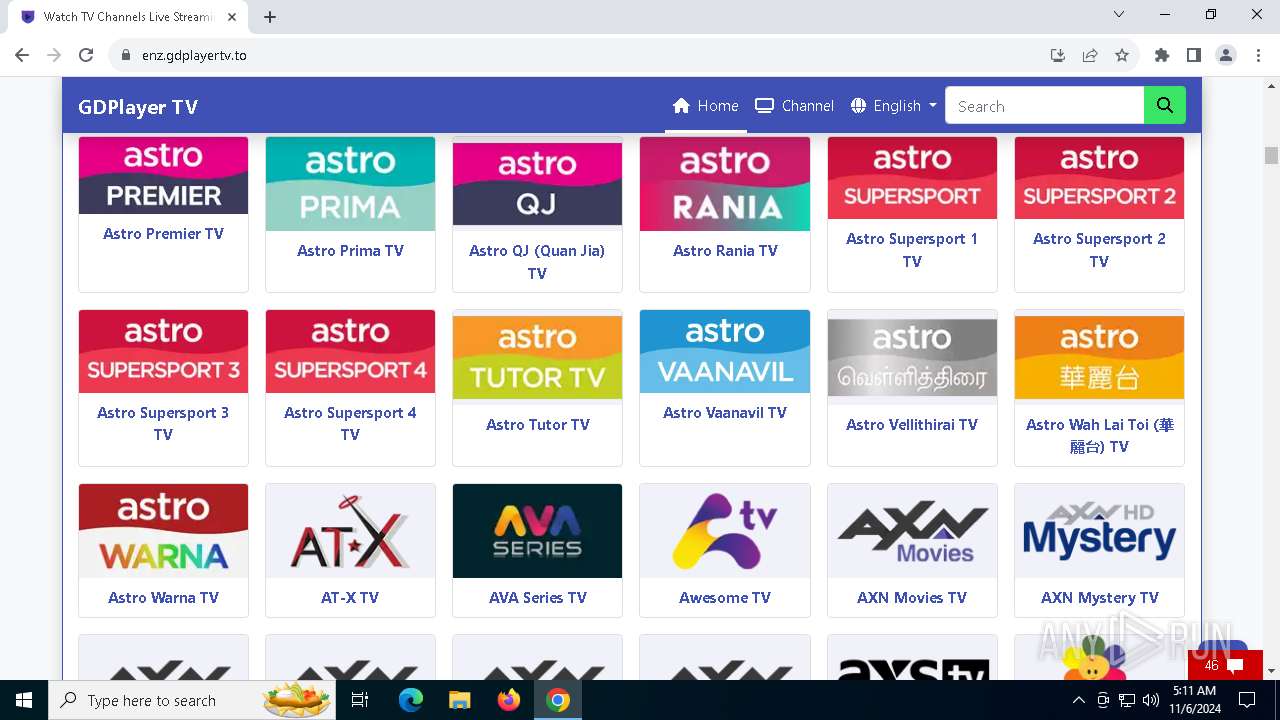
Task: Open AVA Series logo thumbnail
Action: 537,531
